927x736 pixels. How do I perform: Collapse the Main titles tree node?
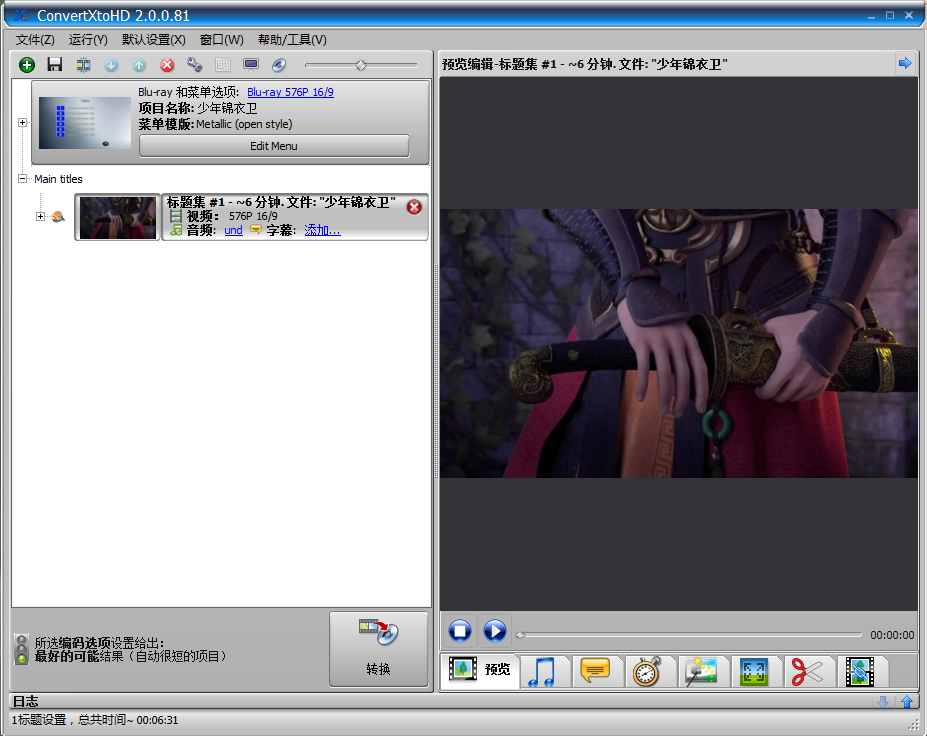pyautogui.click(x=22, y=179)
